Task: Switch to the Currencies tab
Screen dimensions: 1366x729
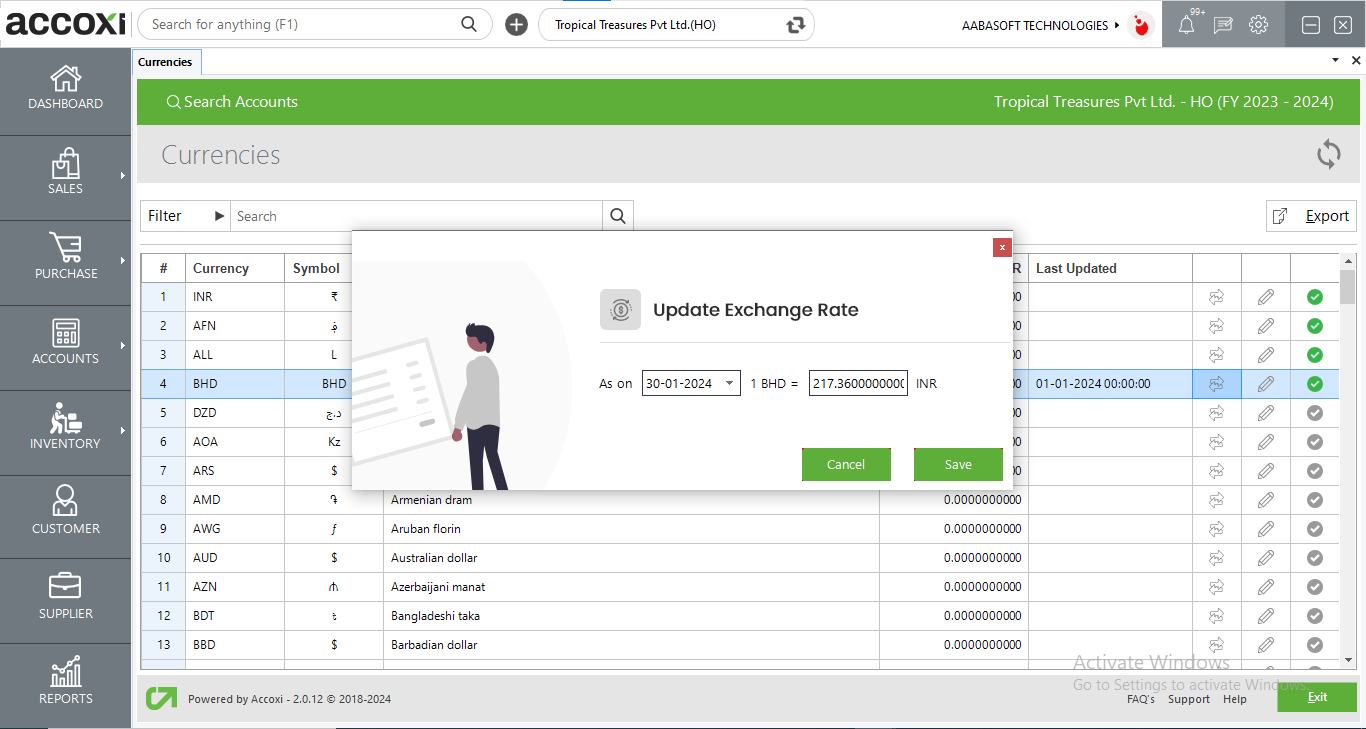Action: point(166,61)
